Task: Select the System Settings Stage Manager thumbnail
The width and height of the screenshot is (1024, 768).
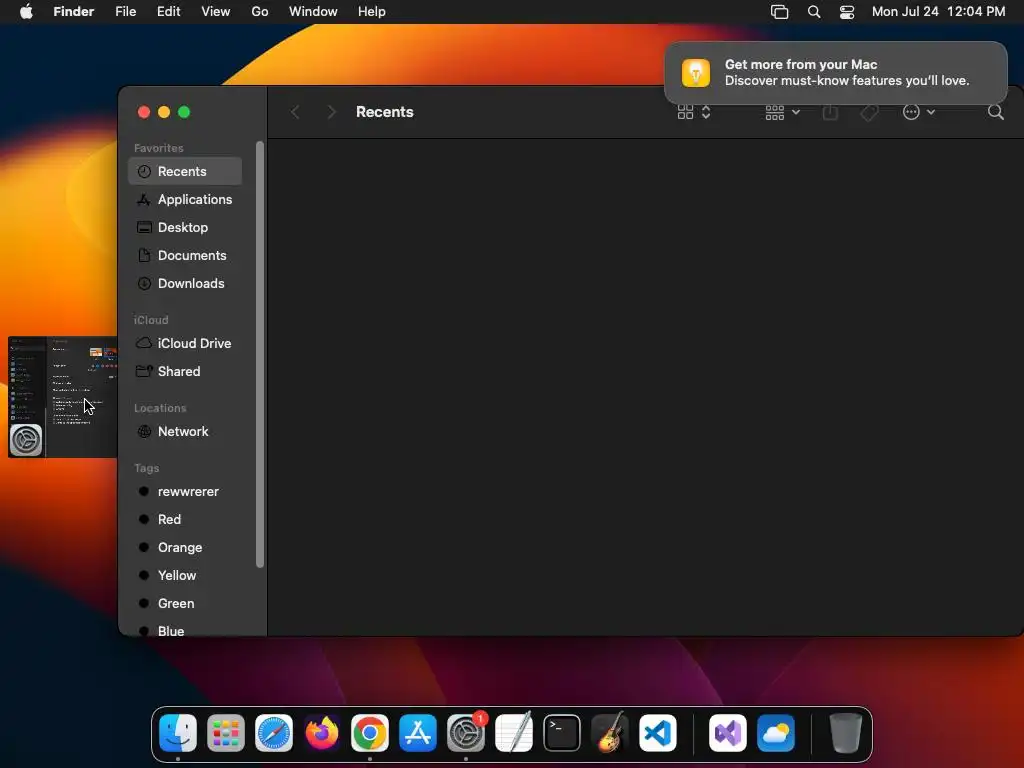Action: 63,396
